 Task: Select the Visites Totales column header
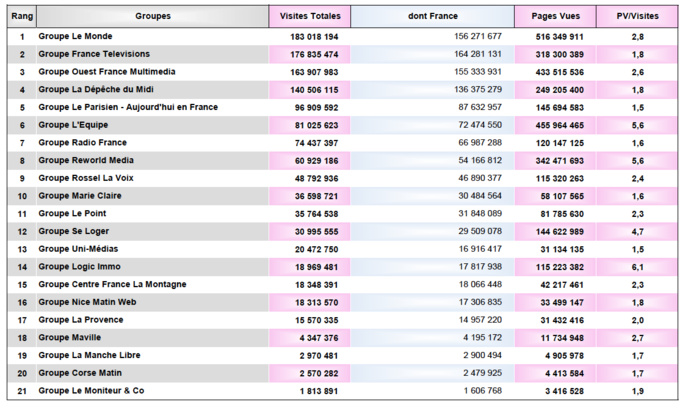(309, 17)
